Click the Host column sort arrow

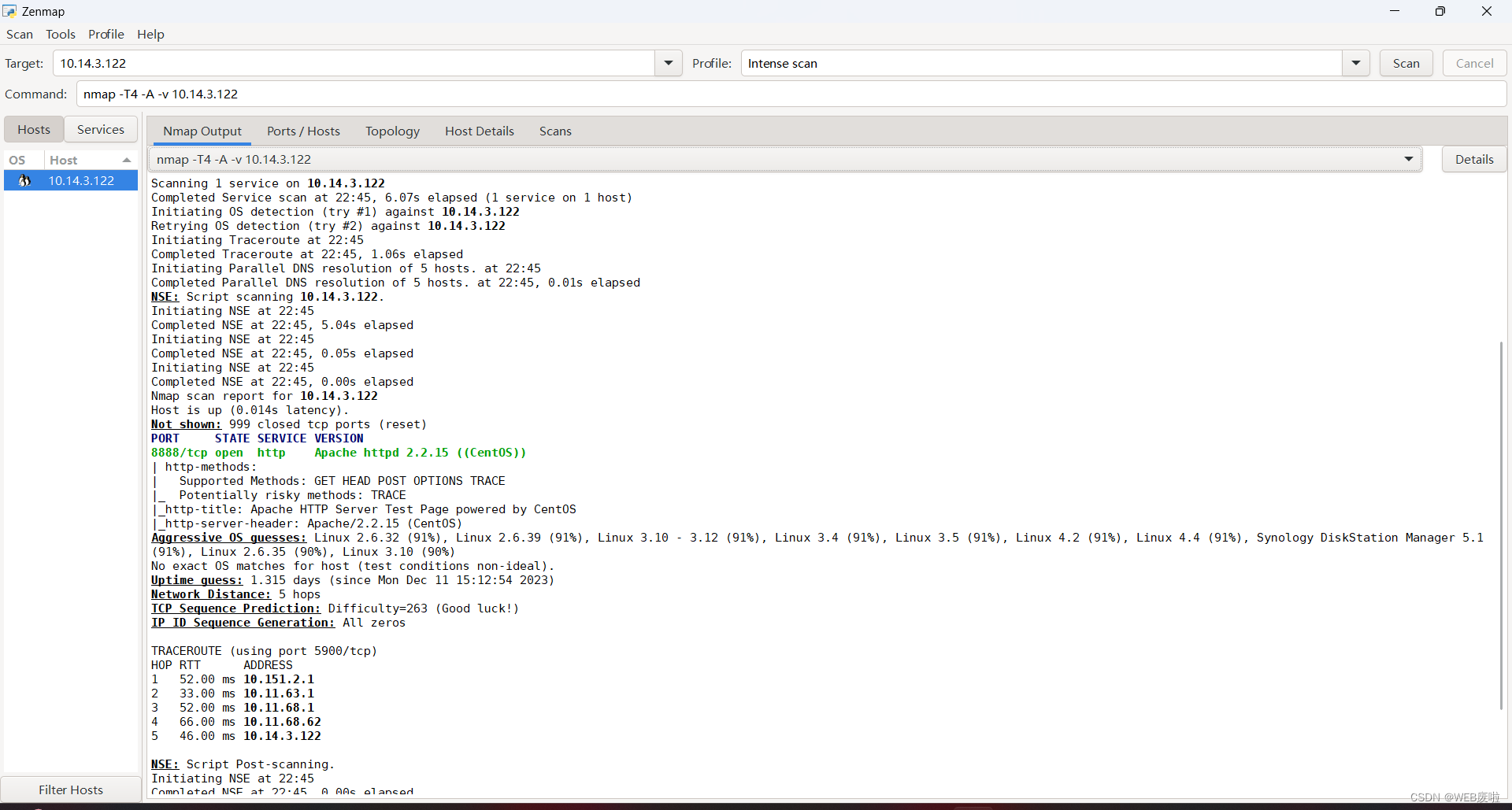point(127,160)
